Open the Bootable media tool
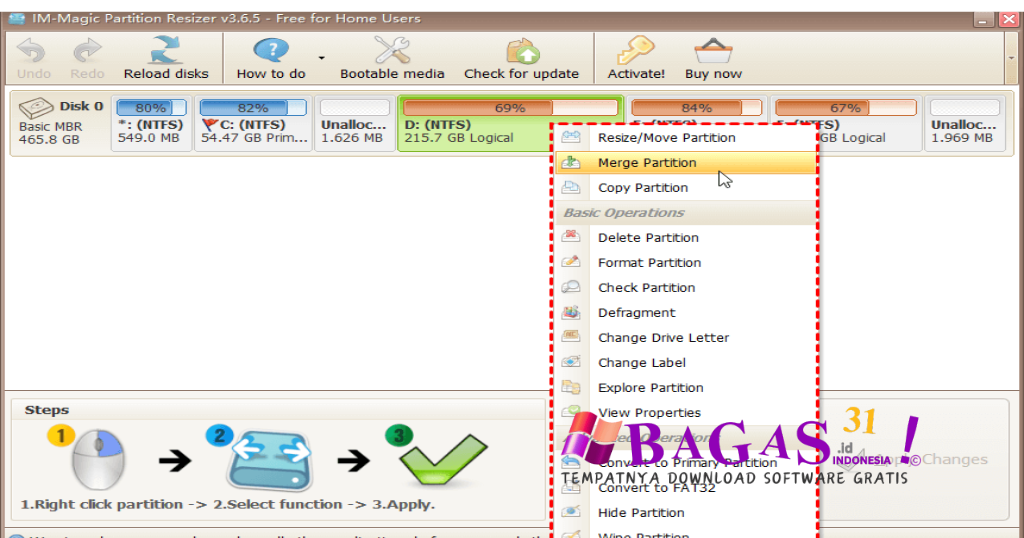This screenshot has height=538, width=1024. pyautogui.click(x=392, y=59)
